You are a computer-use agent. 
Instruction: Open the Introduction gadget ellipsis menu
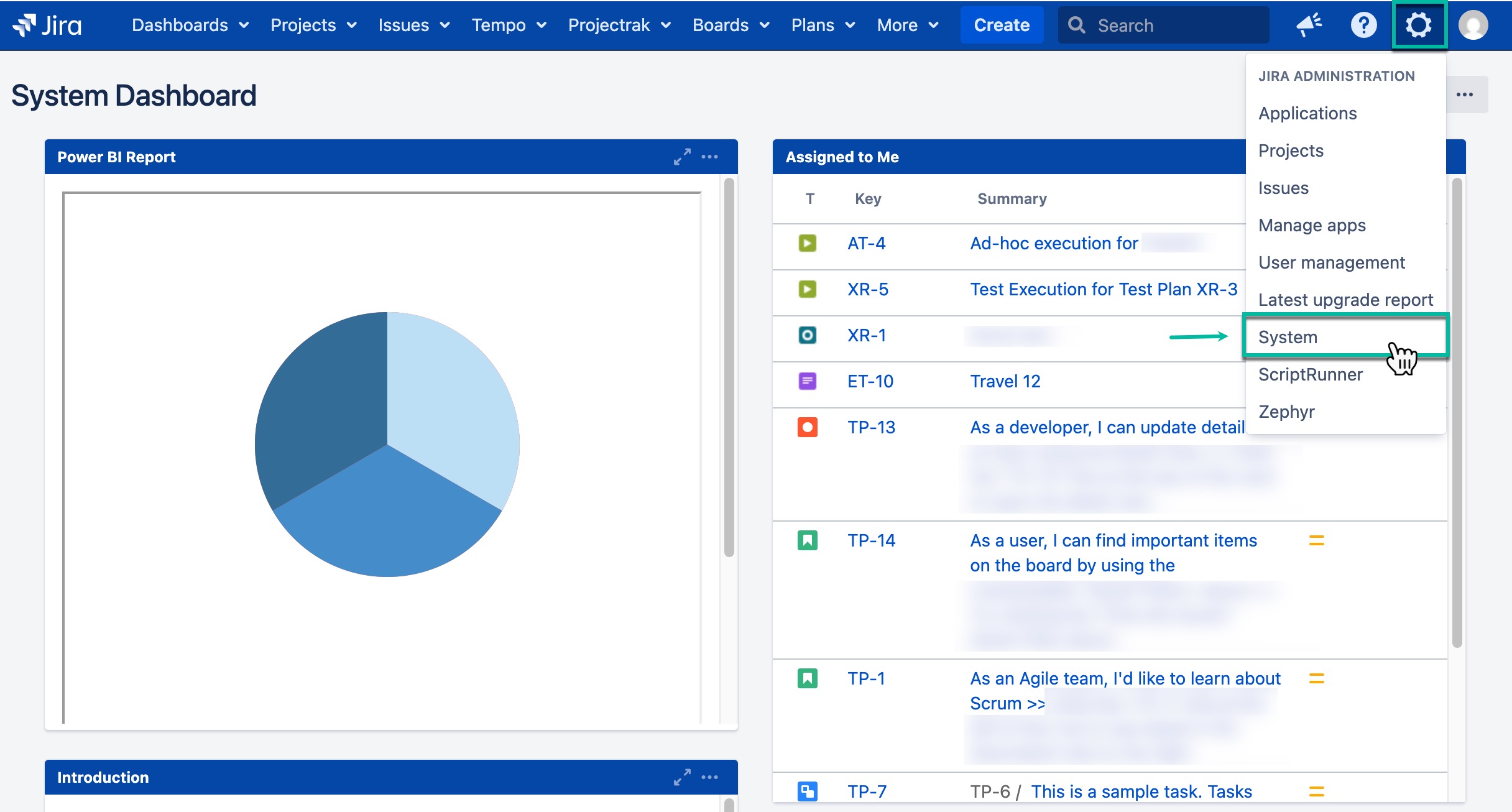click(x=710, y=777)
